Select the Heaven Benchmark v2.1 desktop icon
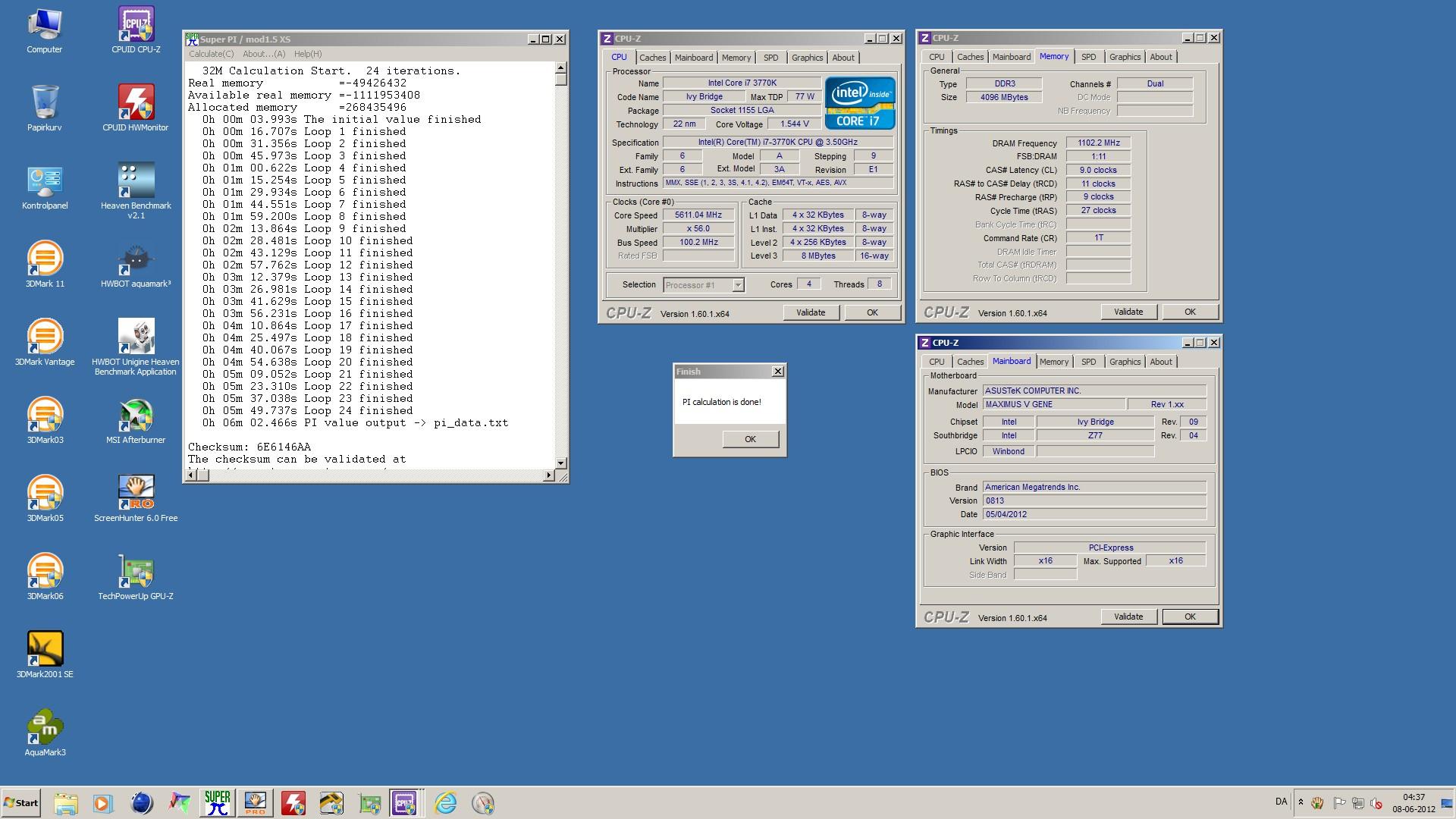1456x819 pixels. (x=136, y=190)
